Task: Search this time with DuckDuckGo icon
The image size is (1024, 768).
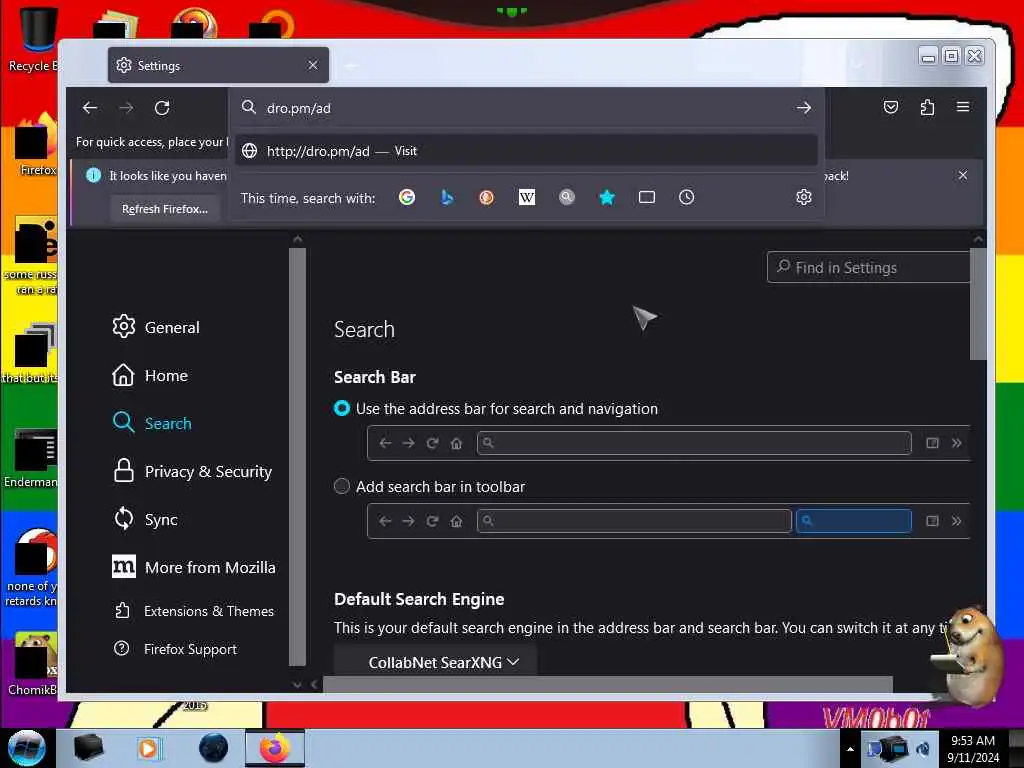Action: coord(487,197)
